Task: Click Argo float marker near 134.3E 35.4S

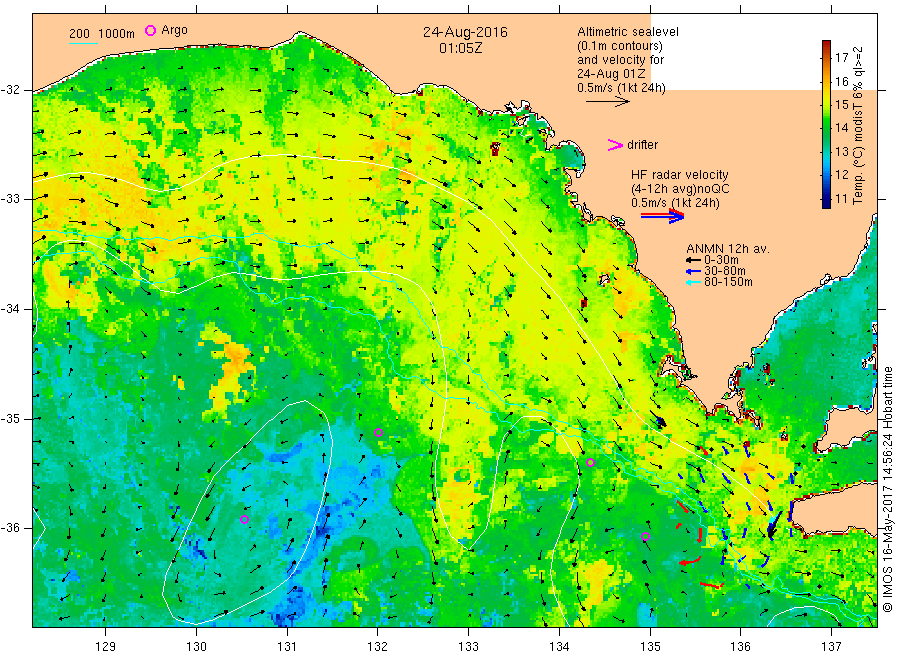Action: [x=591, y=462]
